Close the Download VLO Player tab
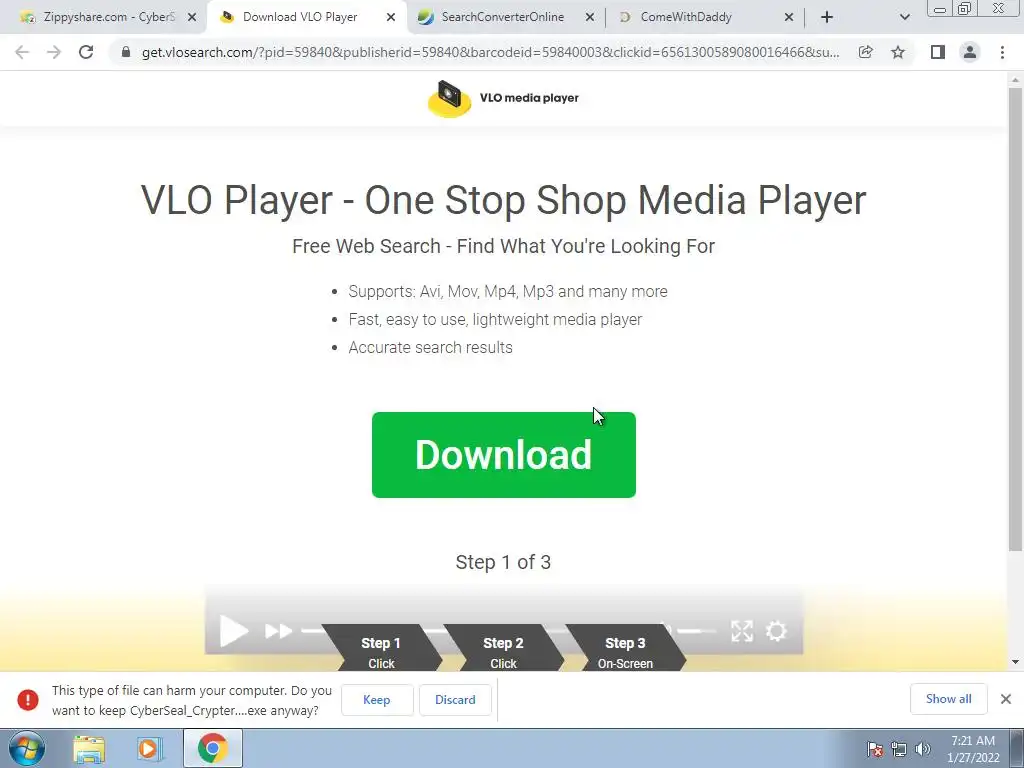 (x=391, y=18)
